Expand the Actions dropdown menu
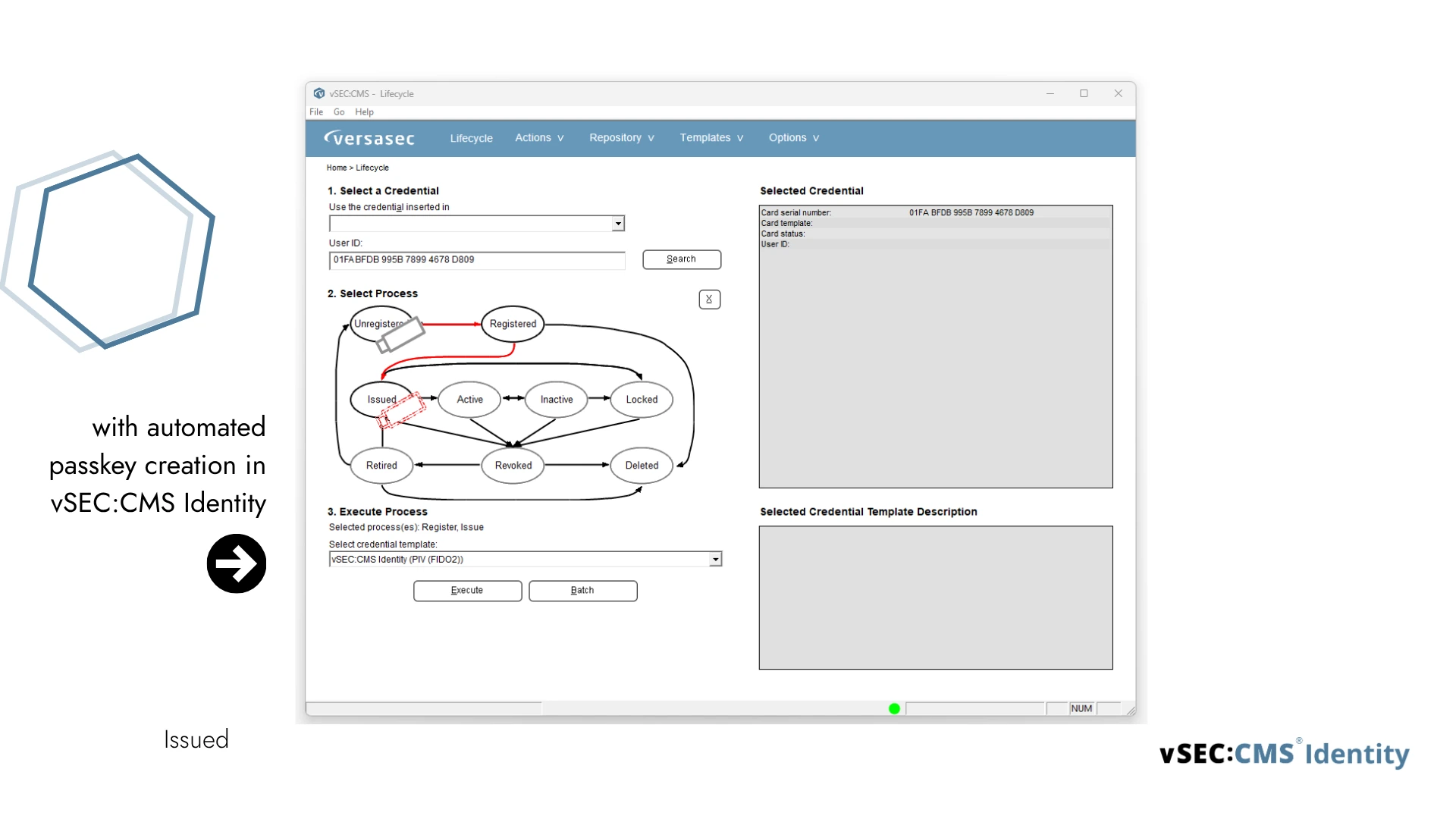The width and height of the screenshot is (1456, 819). (539, 138)
